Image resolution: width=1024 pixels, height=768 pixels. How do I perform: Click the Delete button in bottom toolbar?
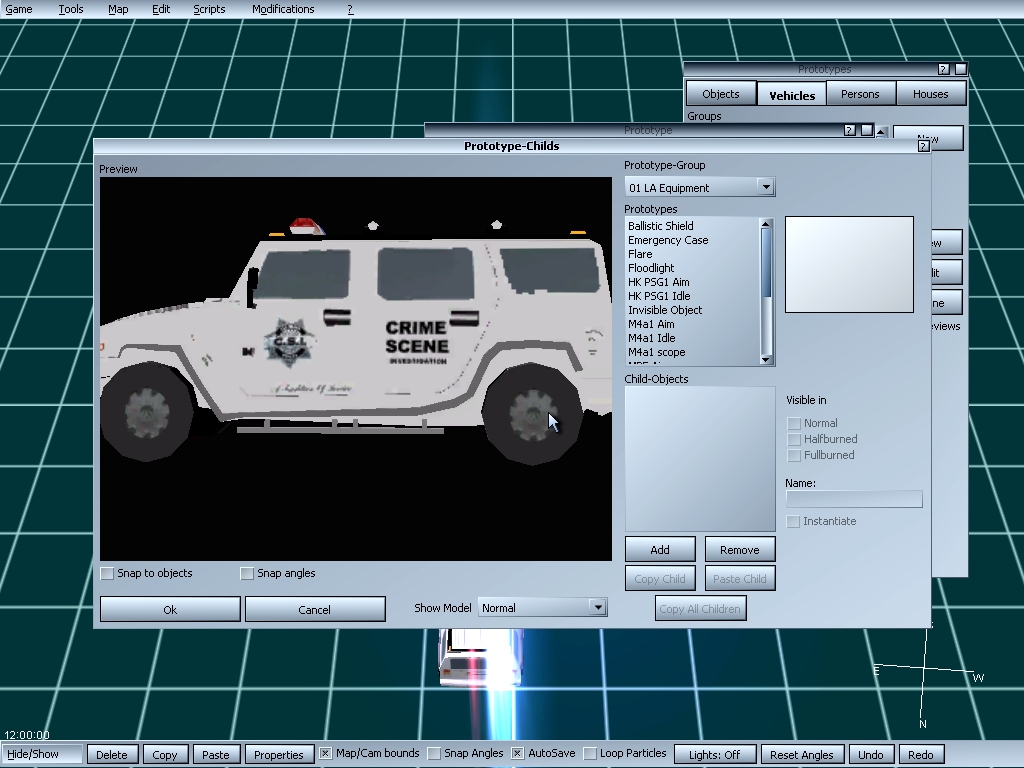point(112,754)
